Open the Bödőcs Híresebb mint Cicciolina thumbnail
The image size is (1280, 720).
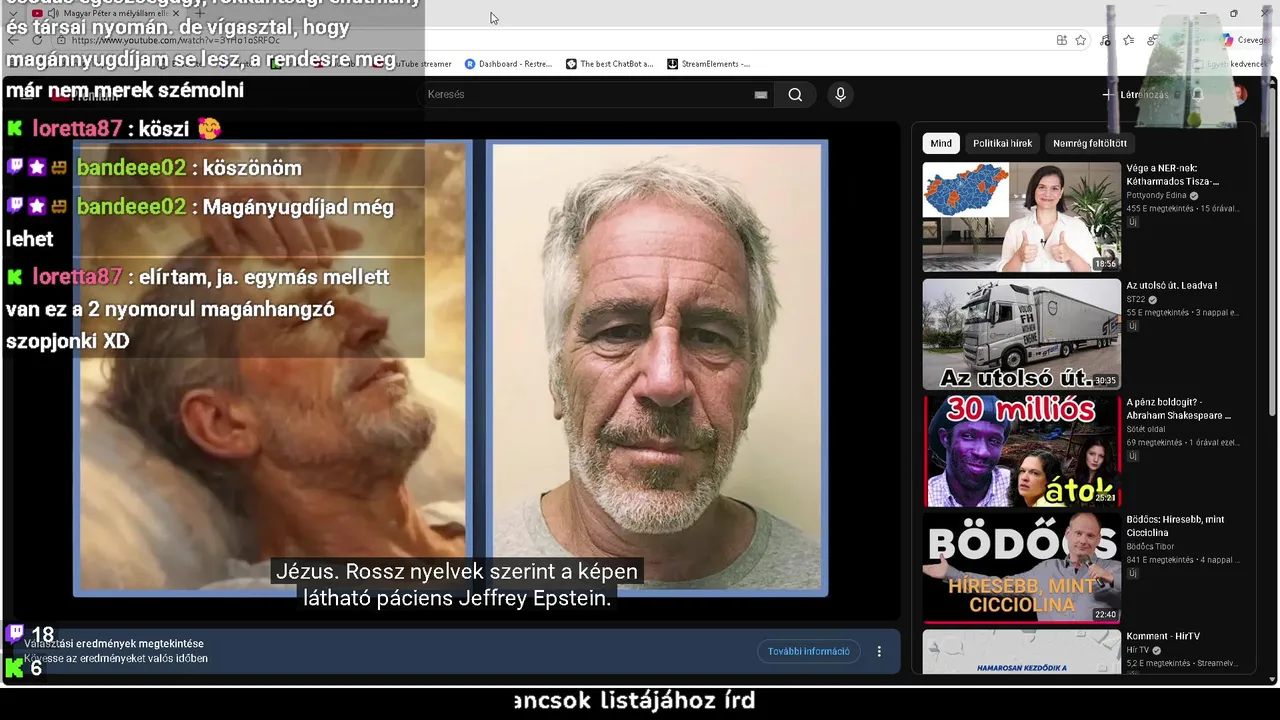click(1021, 568)
